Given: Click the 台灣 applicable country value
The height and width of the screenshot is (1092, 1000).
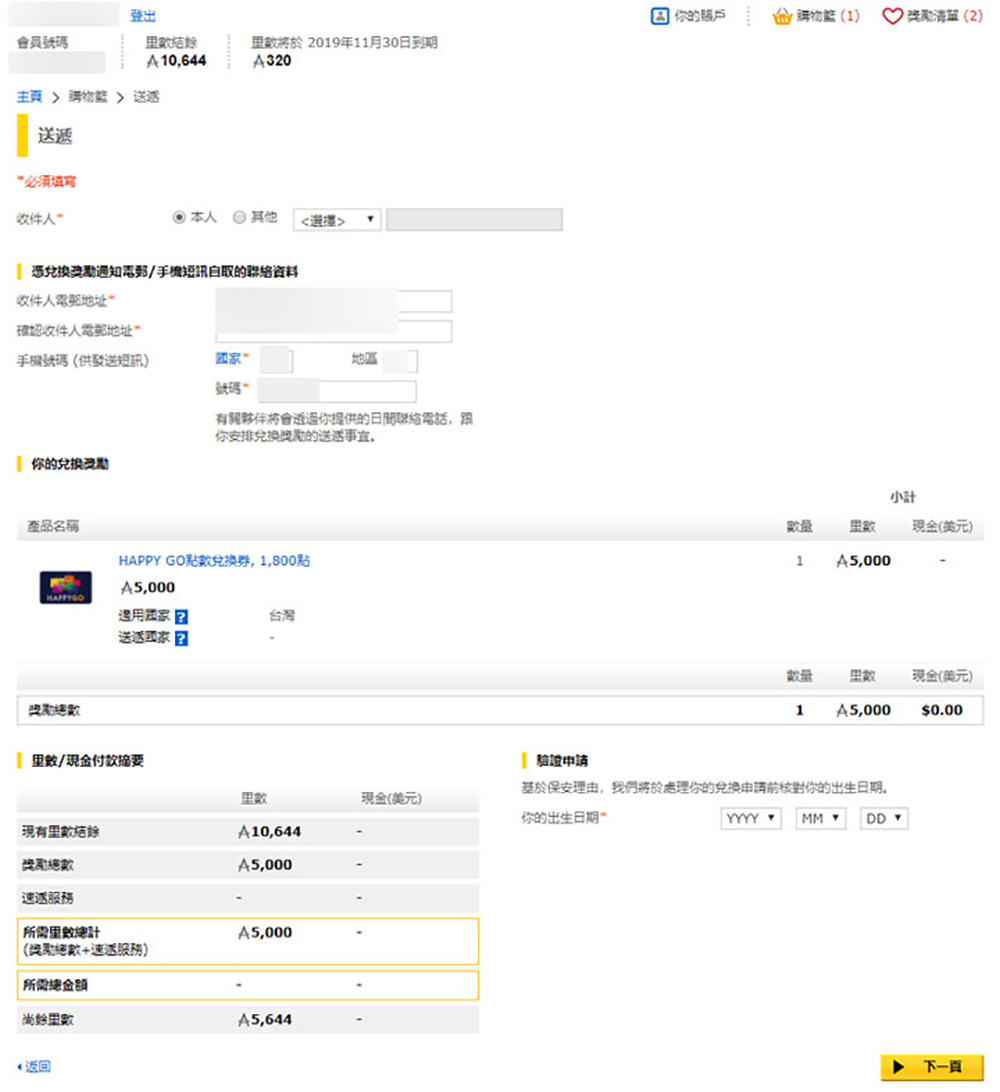Looking at the screenshot, I should point(282,616).
